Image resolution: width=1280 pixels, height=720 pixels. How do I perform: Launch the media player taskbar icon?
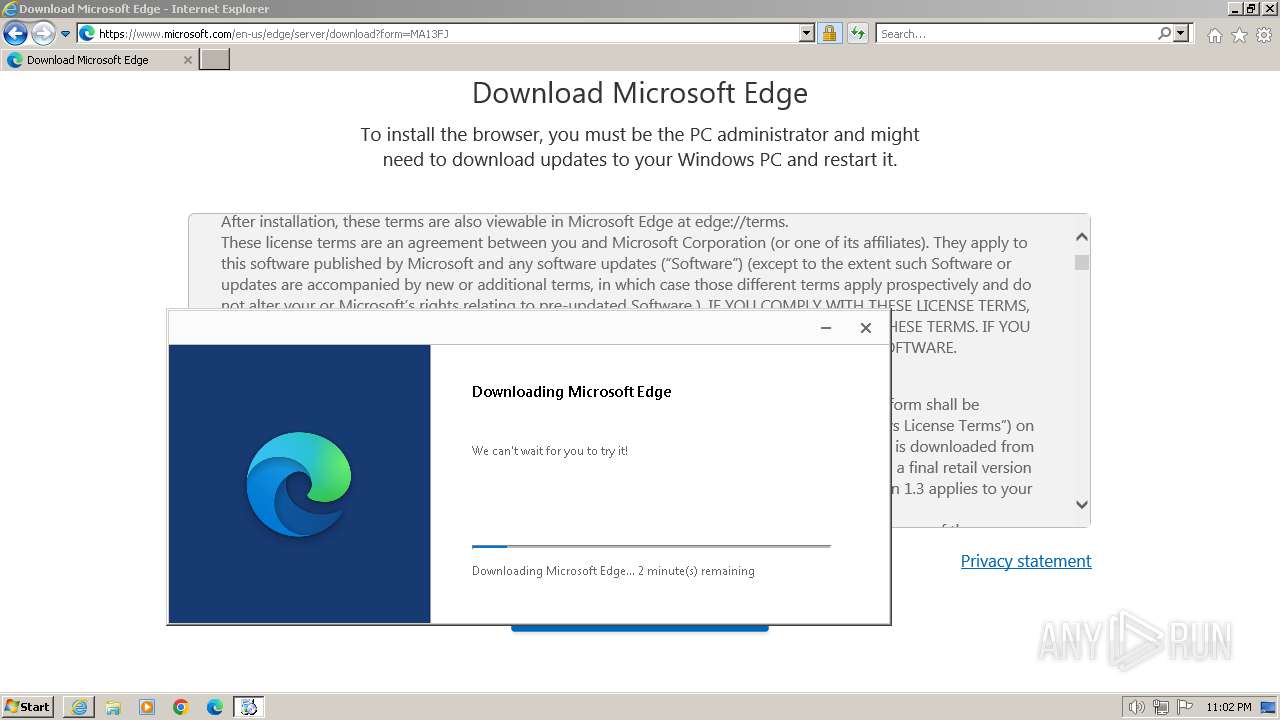(147, 707)
